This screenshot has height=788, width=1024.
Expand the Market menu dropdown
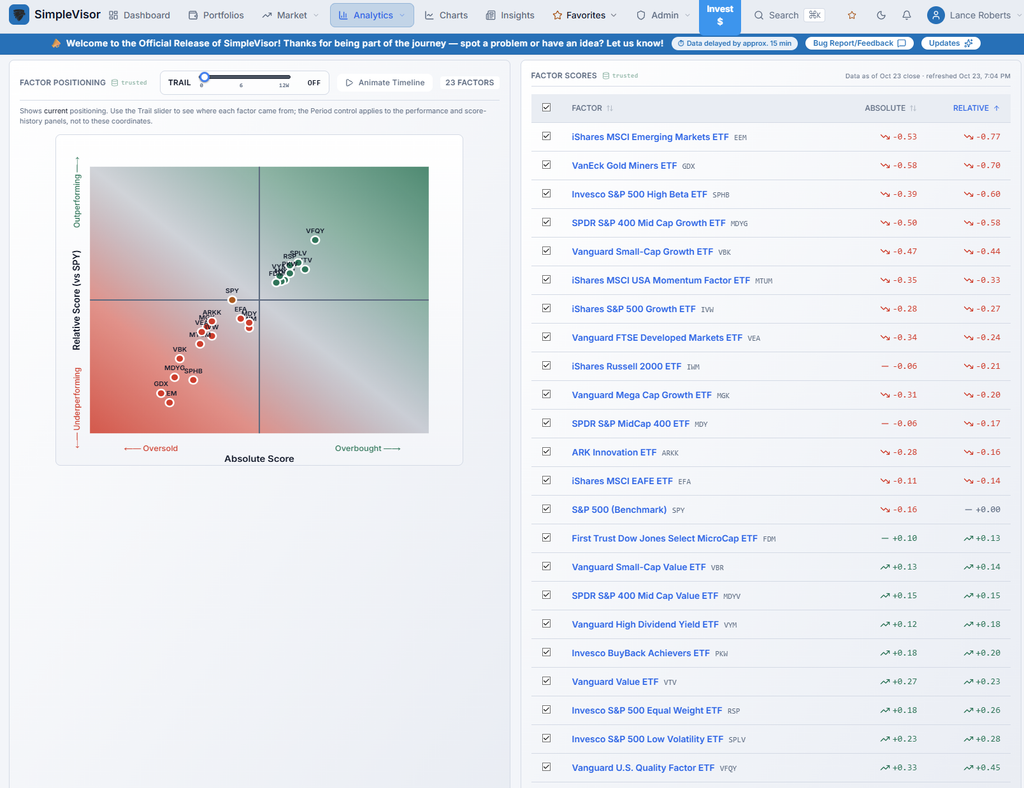[290, 15]
